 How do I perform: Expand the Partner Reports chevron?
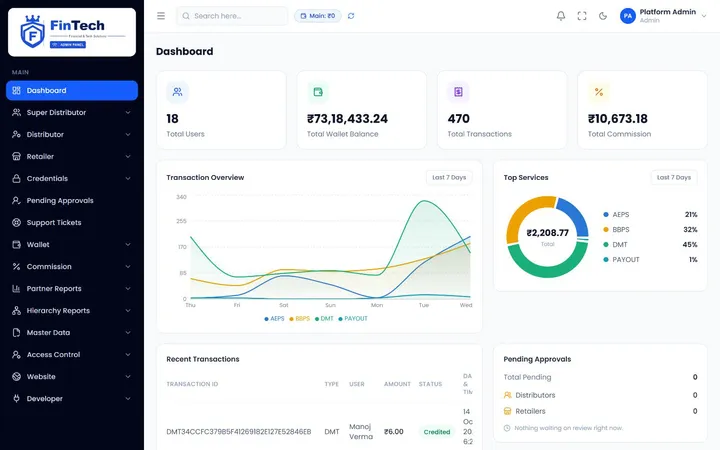128,289
